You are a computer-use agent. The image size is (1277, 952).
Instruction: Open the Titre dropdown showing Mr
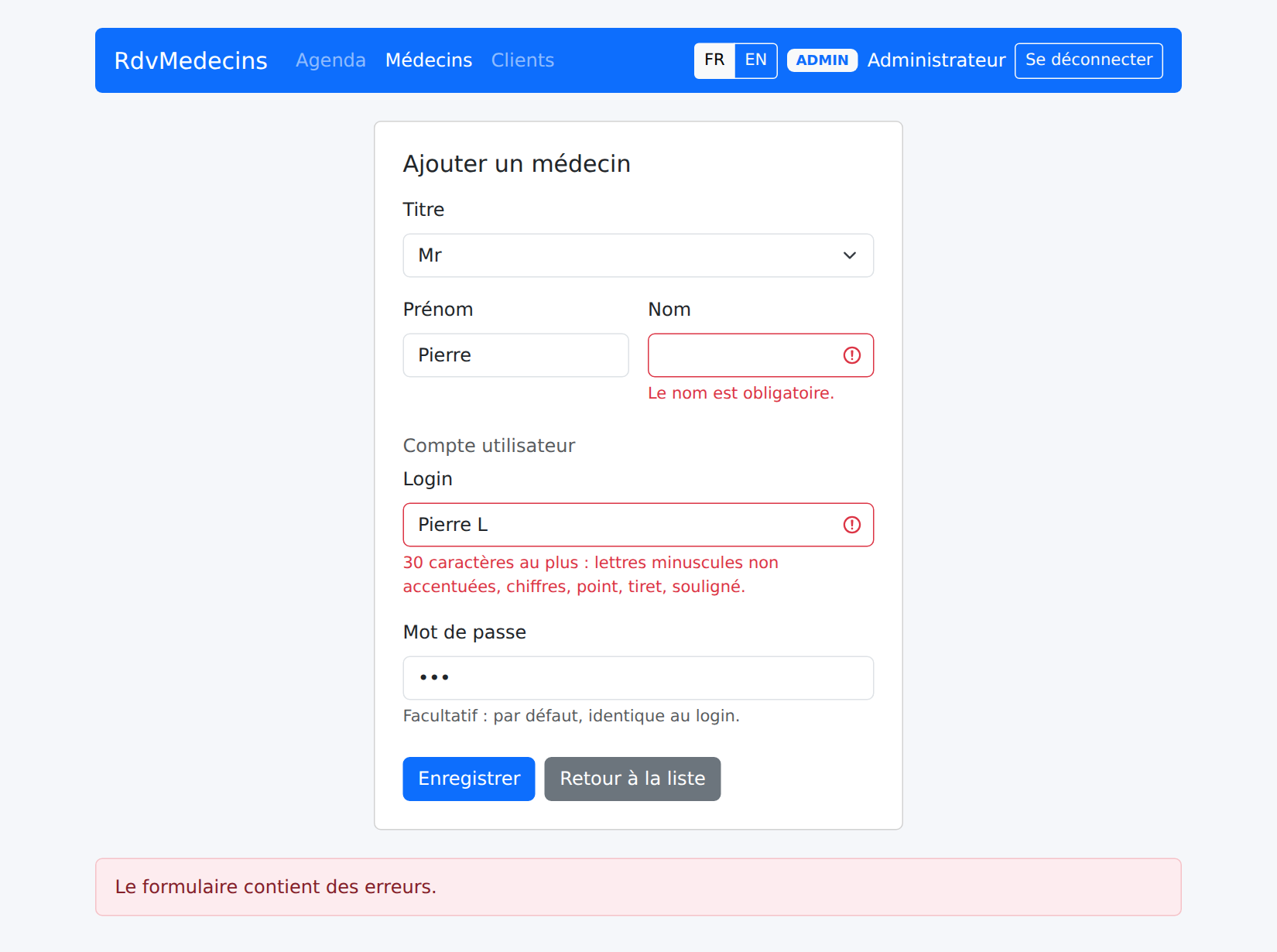coord(638,255)
